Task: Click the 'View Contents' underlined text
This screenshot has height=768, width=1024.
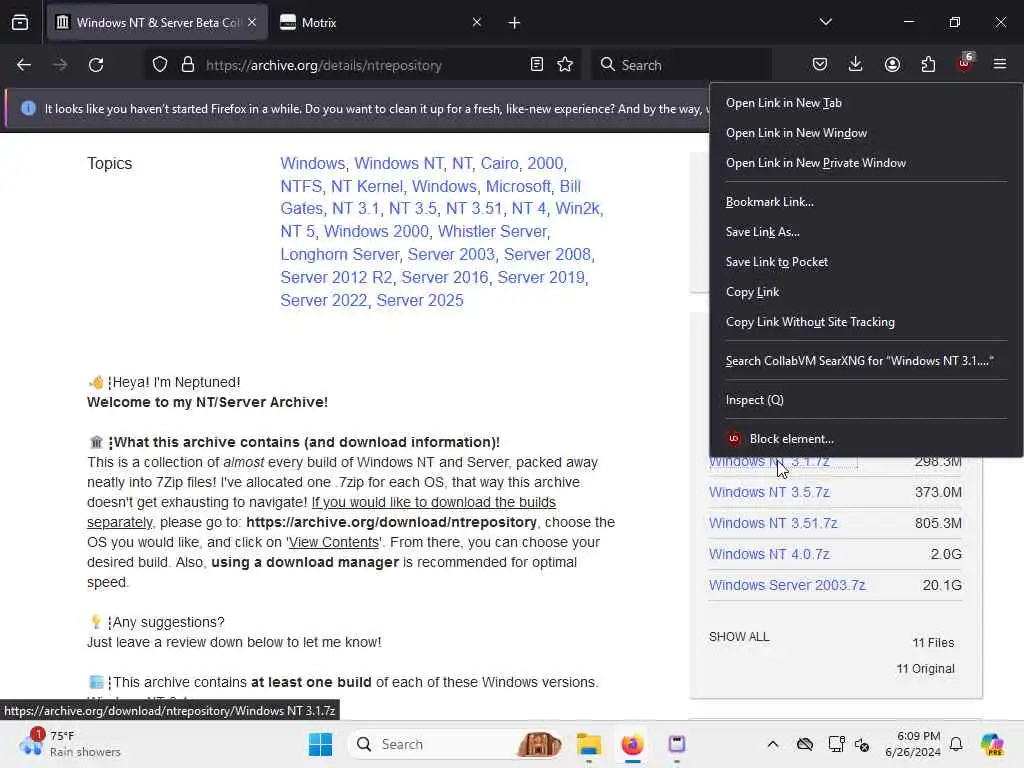Action: click(334, 543)
